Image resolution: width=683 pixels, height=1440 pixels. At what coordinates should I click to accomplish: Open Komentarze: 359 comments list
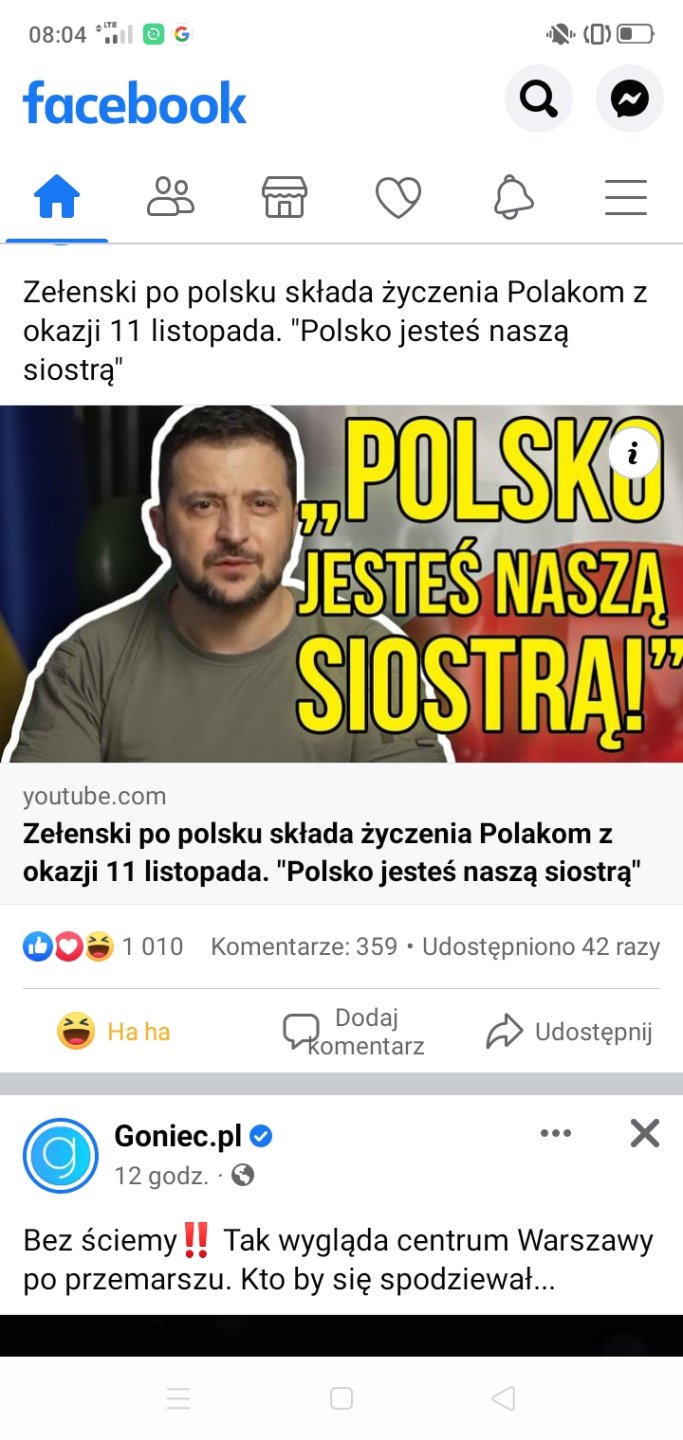(304, 946)
